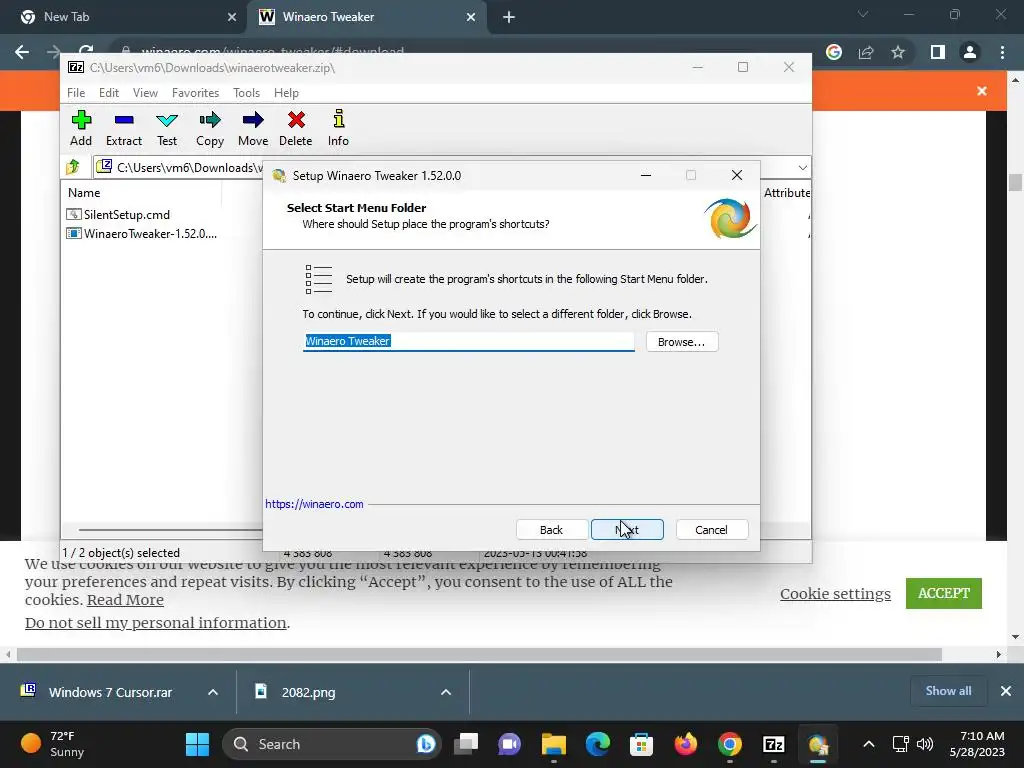Image resolution: width=1024 pixels, height=768 pixels.
Task: Click Browse to choose a different folder
Action: [682, 342]
